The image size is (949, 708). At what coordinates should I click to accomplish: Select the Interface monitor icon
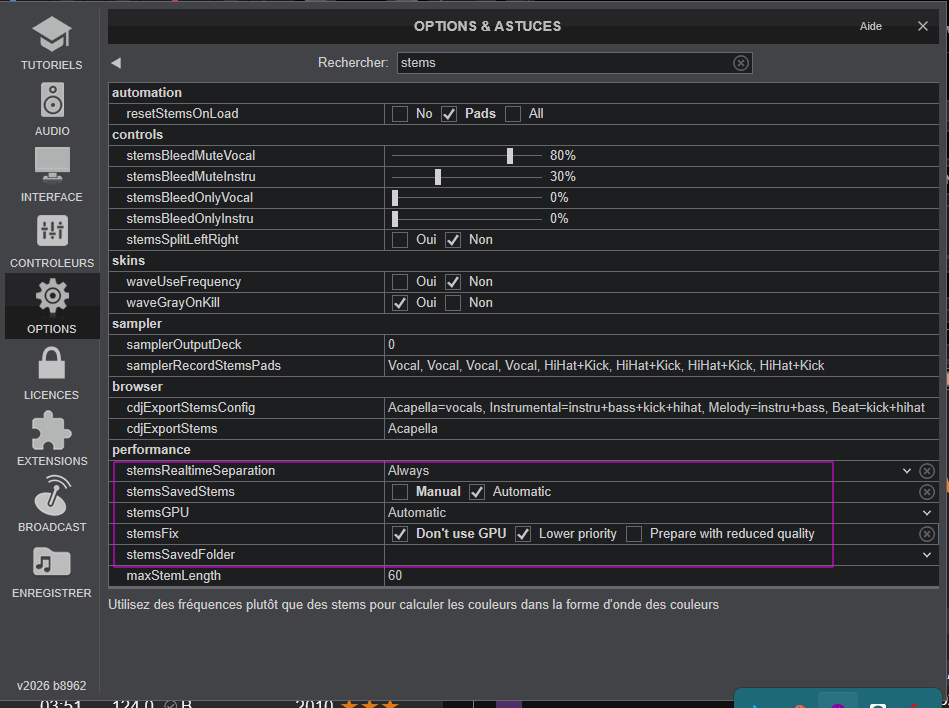[51, 166]
